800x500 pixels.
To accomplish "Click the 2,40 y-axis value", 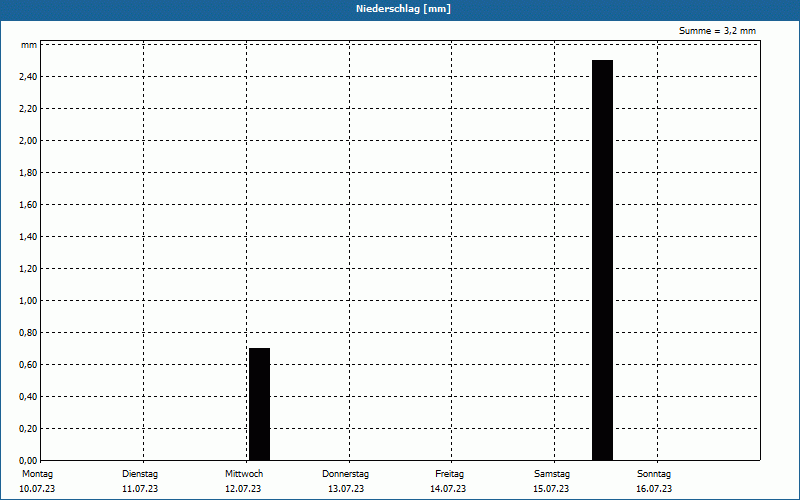I will 28,77.
